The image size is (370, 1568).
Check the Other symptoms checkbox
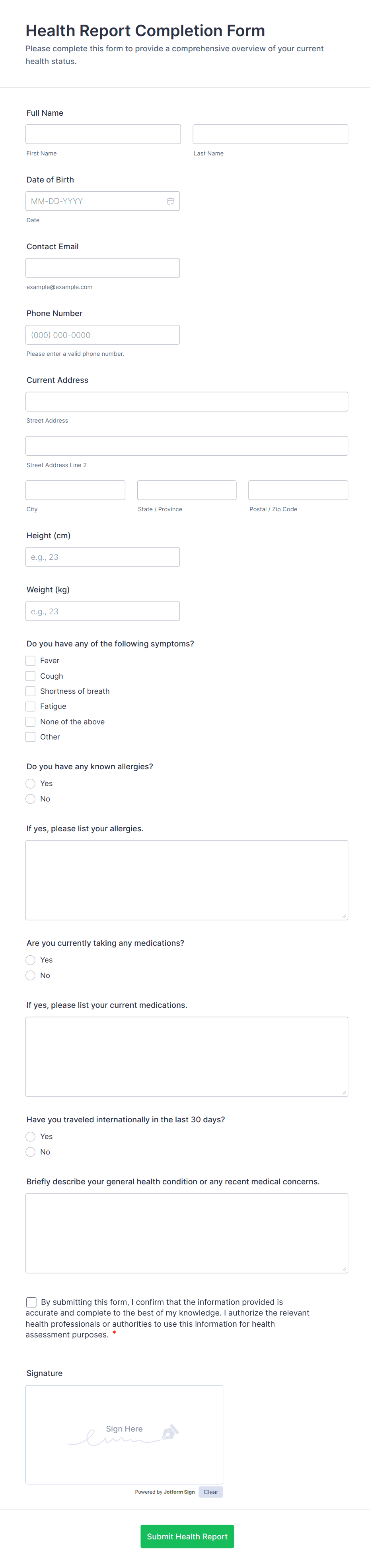pyautogui.click(x=31, y=737)
